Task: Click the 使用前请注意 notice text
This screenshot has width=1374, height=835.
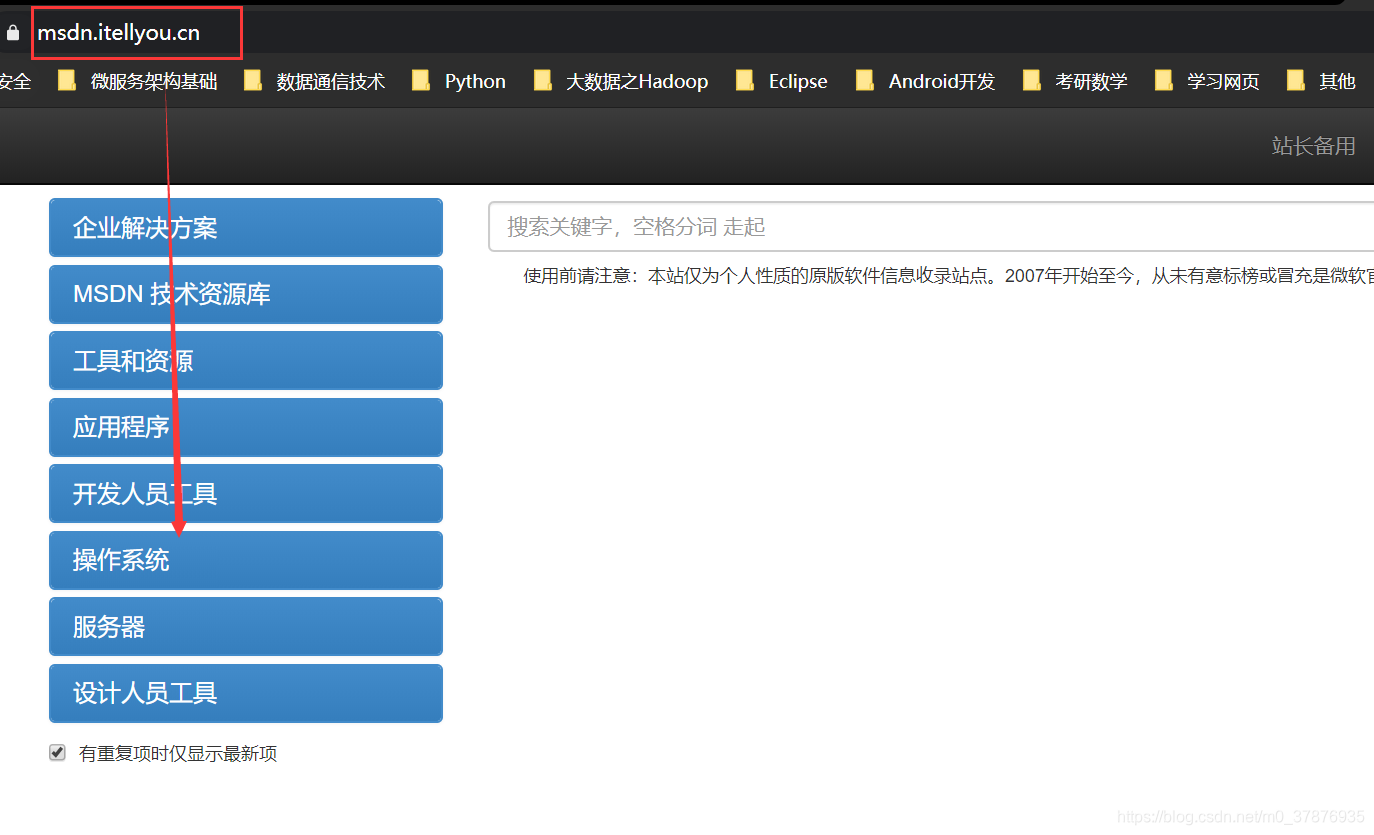Action: click(x=948, y=276)
